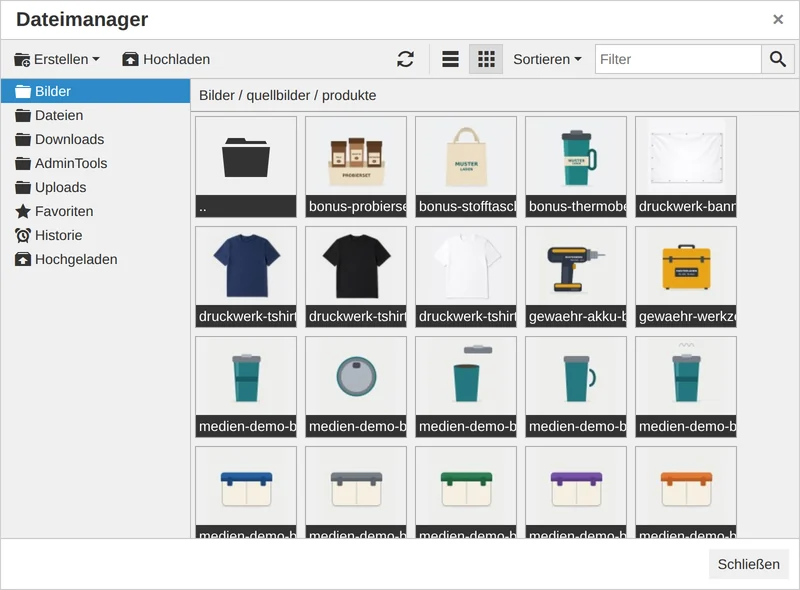The image size is (800, 590).
Task: Select the black druckwerk-tshirt thumbnail
Action: pos(356,277)
